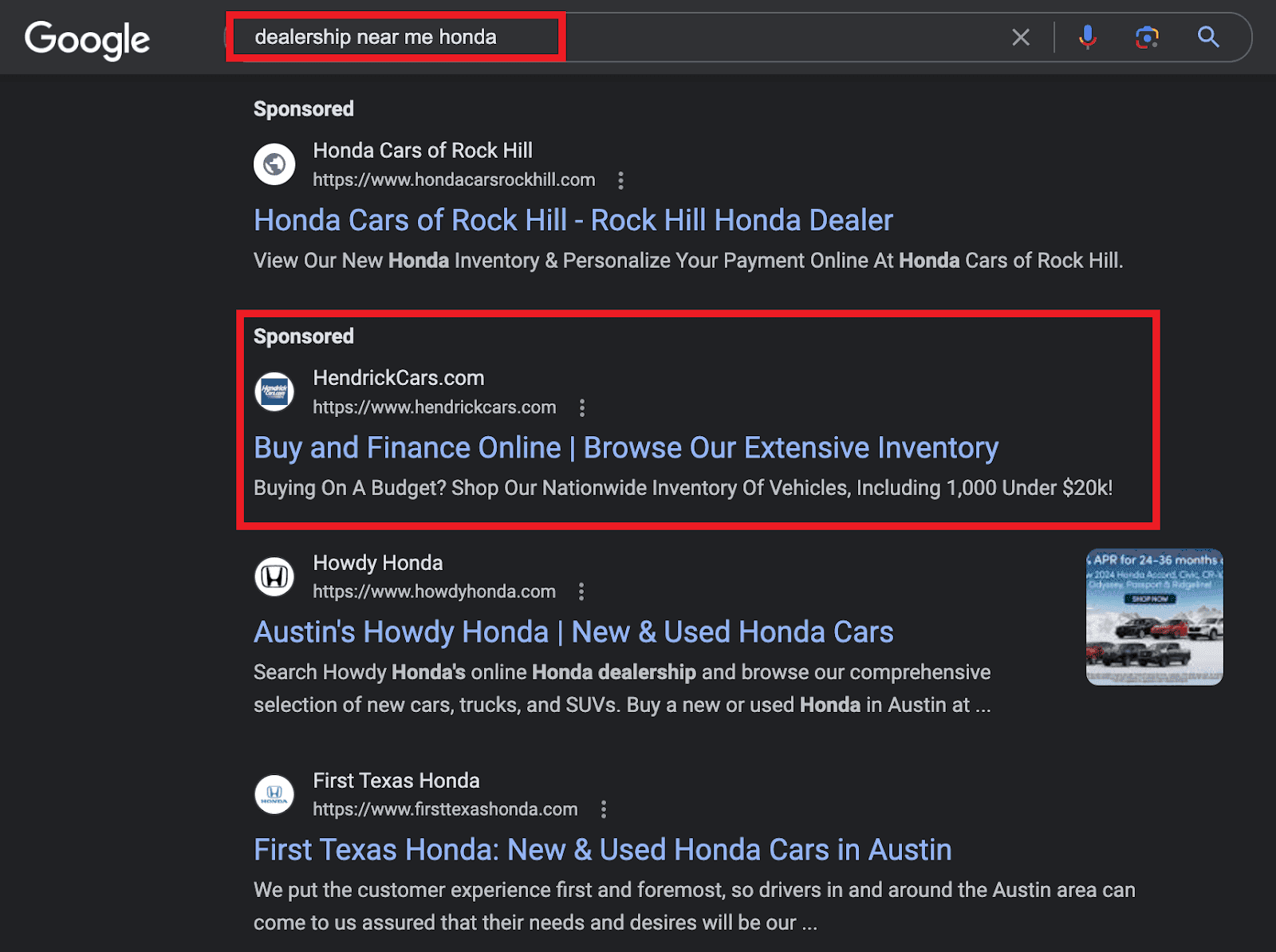Open Google Lens camera search
The width and height of the screenshot is (1276, 952).
(x=1147, y=37)
